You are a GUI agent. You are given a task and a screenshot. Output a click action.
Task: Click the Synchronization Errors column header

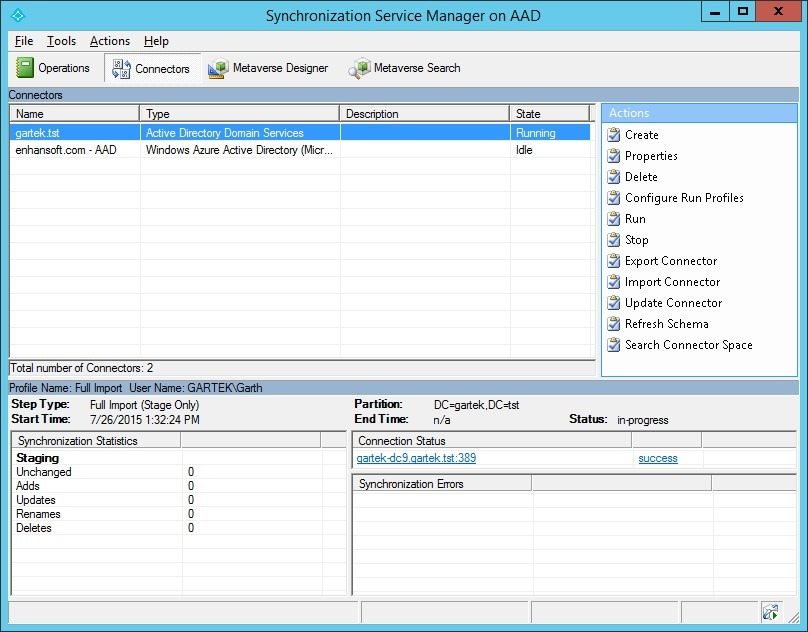[x=442, y=484]
